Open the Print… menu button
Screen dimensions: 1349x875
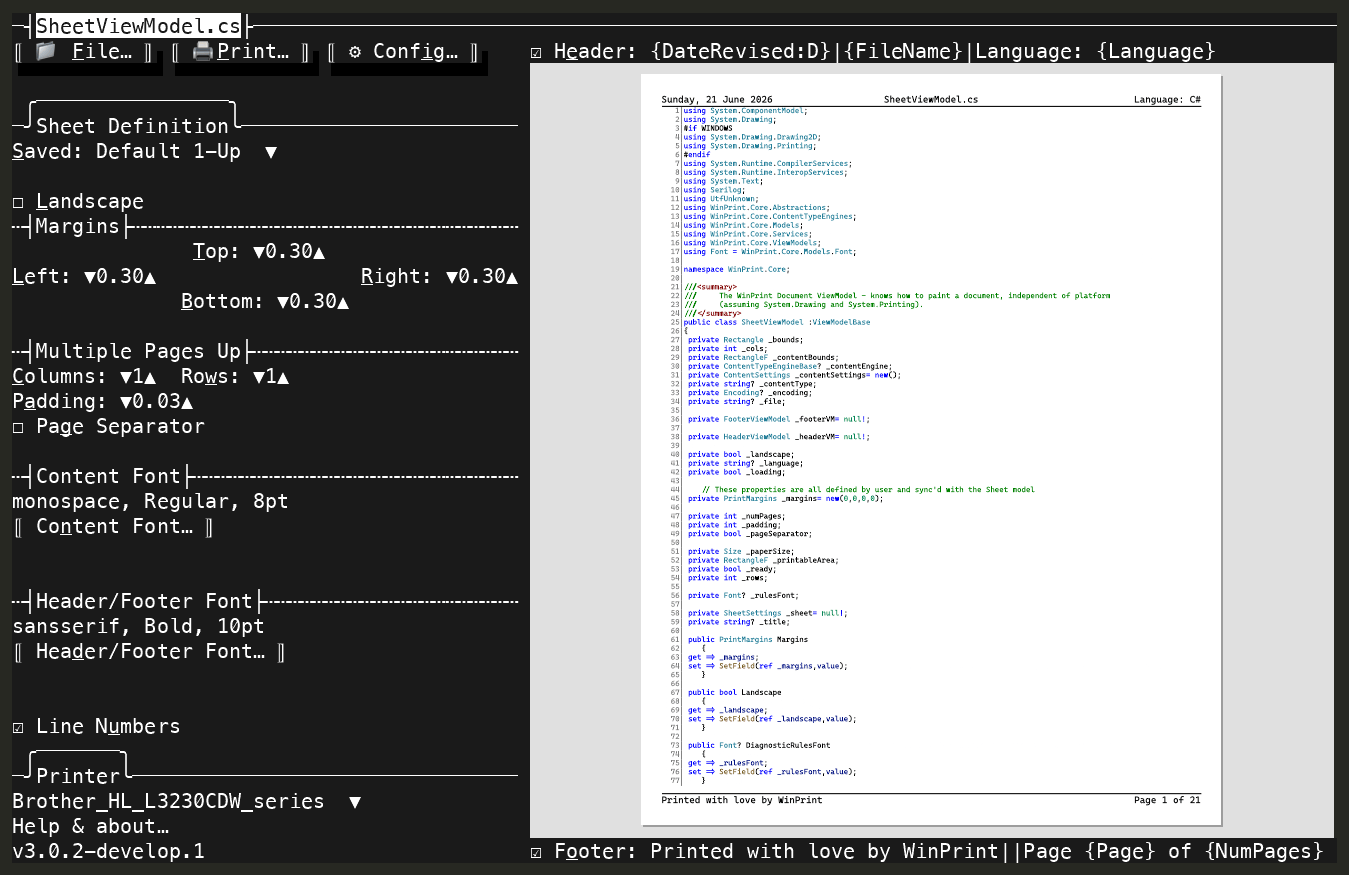[x=241, y=52]
